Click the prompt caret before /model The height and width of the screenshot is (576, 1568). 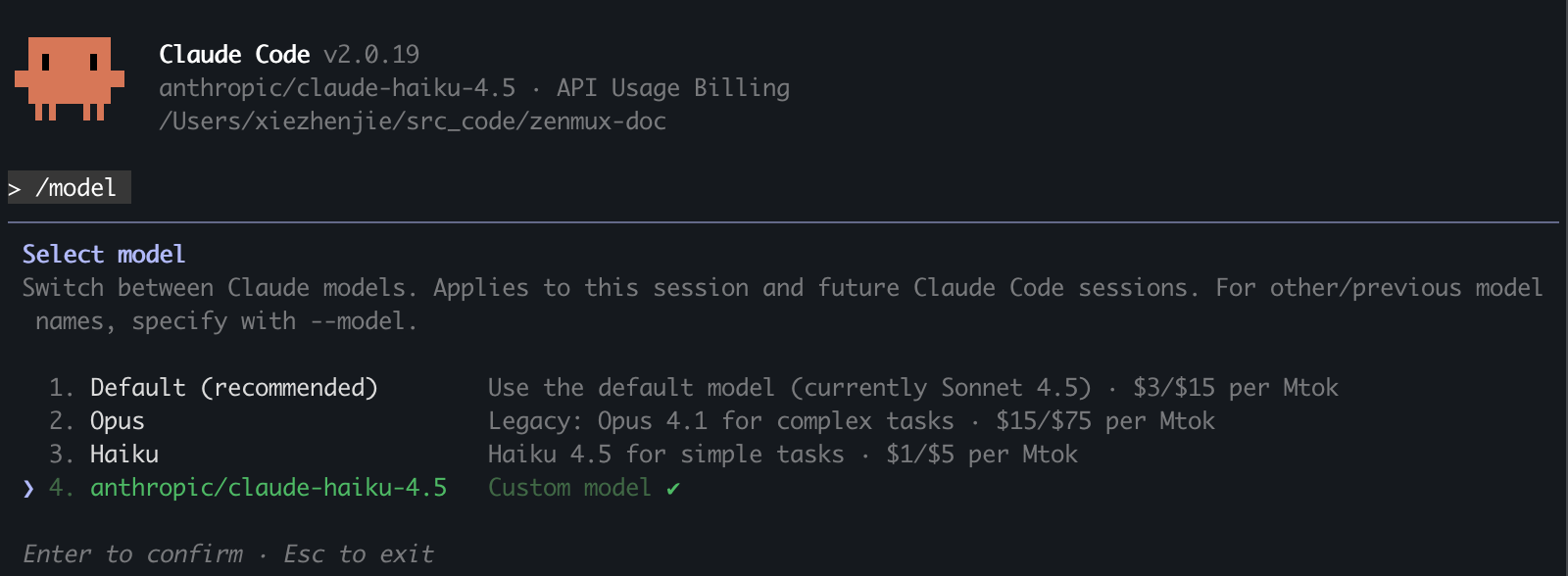pyautogui.click(x=15, y=189)
